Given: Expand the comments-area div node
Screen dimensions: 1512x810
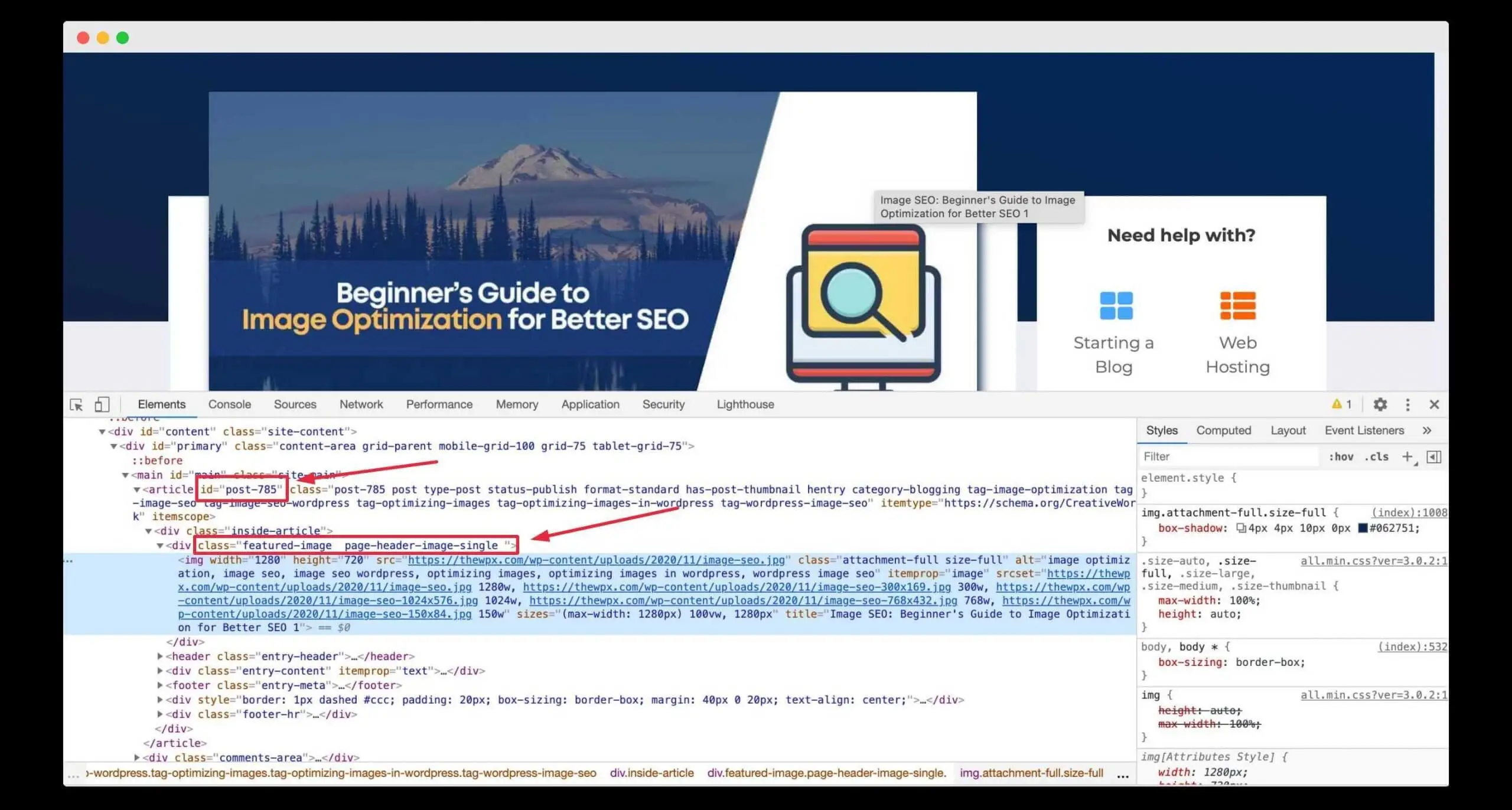Looking at the screenshot, I should coord(137,757).
